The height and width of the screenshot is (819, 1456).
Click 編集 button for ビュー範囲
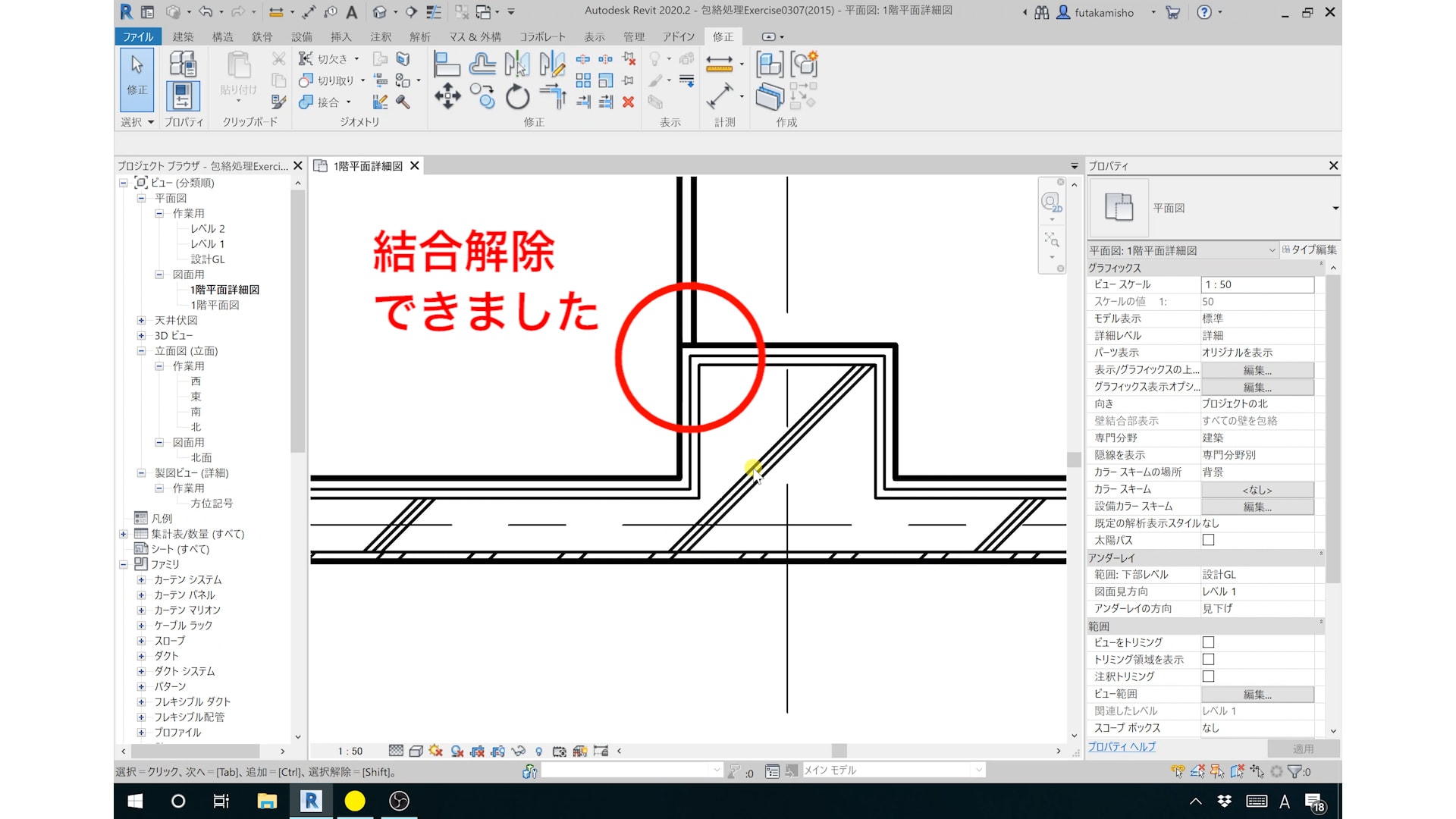[1257, 694]
